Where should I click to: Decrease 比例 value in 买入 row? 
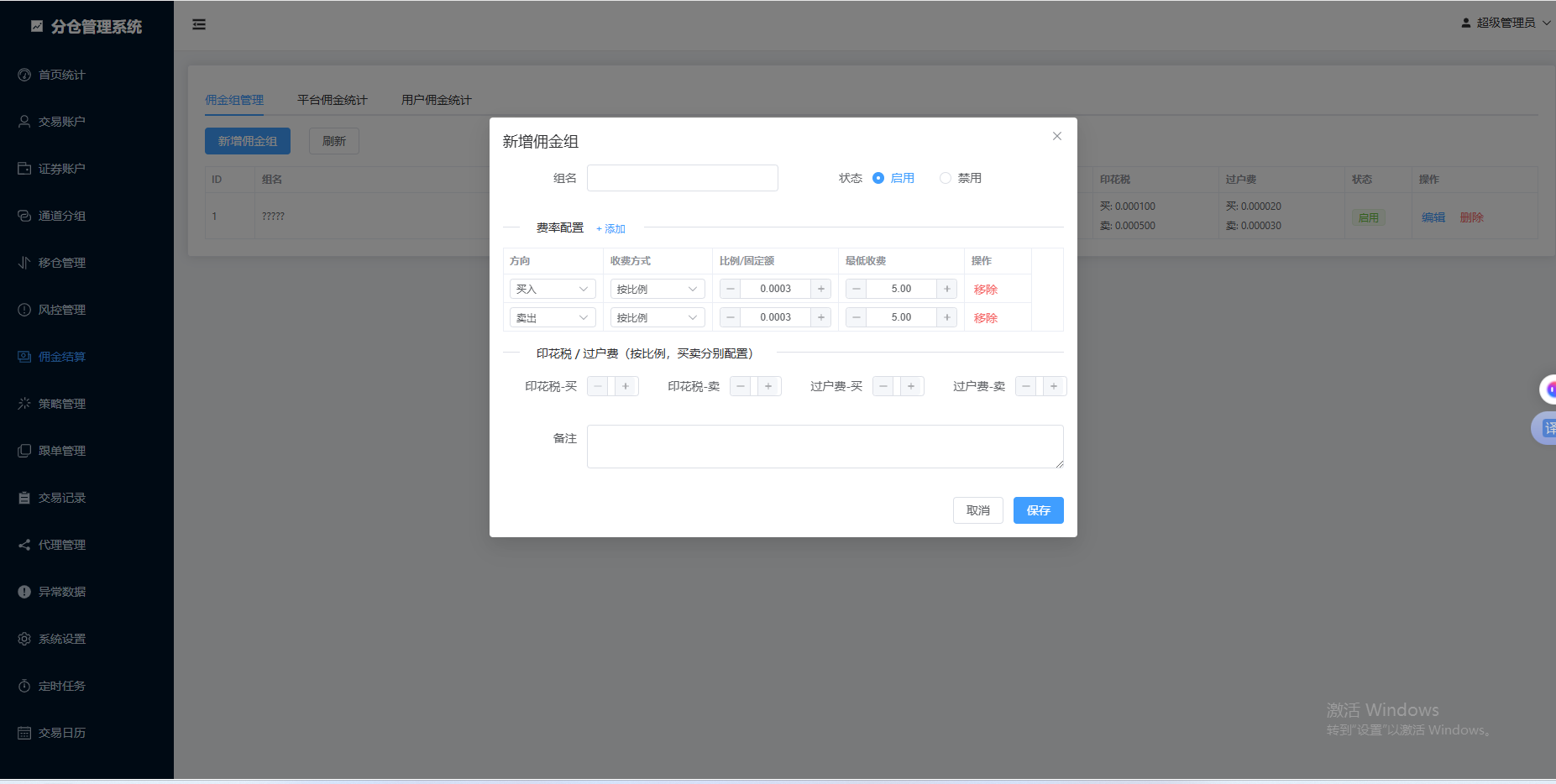point(731,289)
